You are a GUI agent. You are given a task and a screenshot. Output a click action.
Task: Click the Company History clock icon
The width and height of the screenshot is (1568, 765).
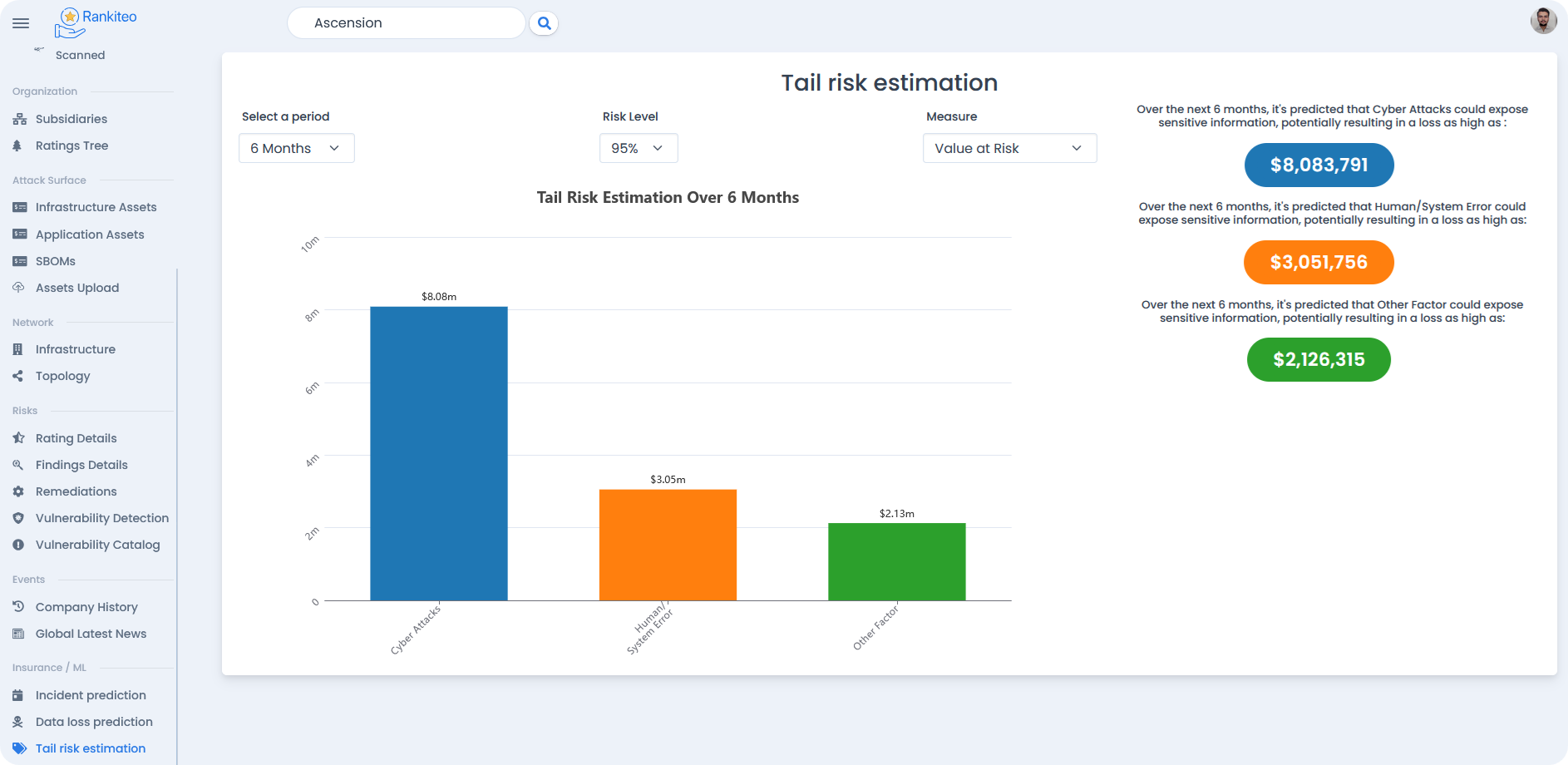[x=18, y=607]
